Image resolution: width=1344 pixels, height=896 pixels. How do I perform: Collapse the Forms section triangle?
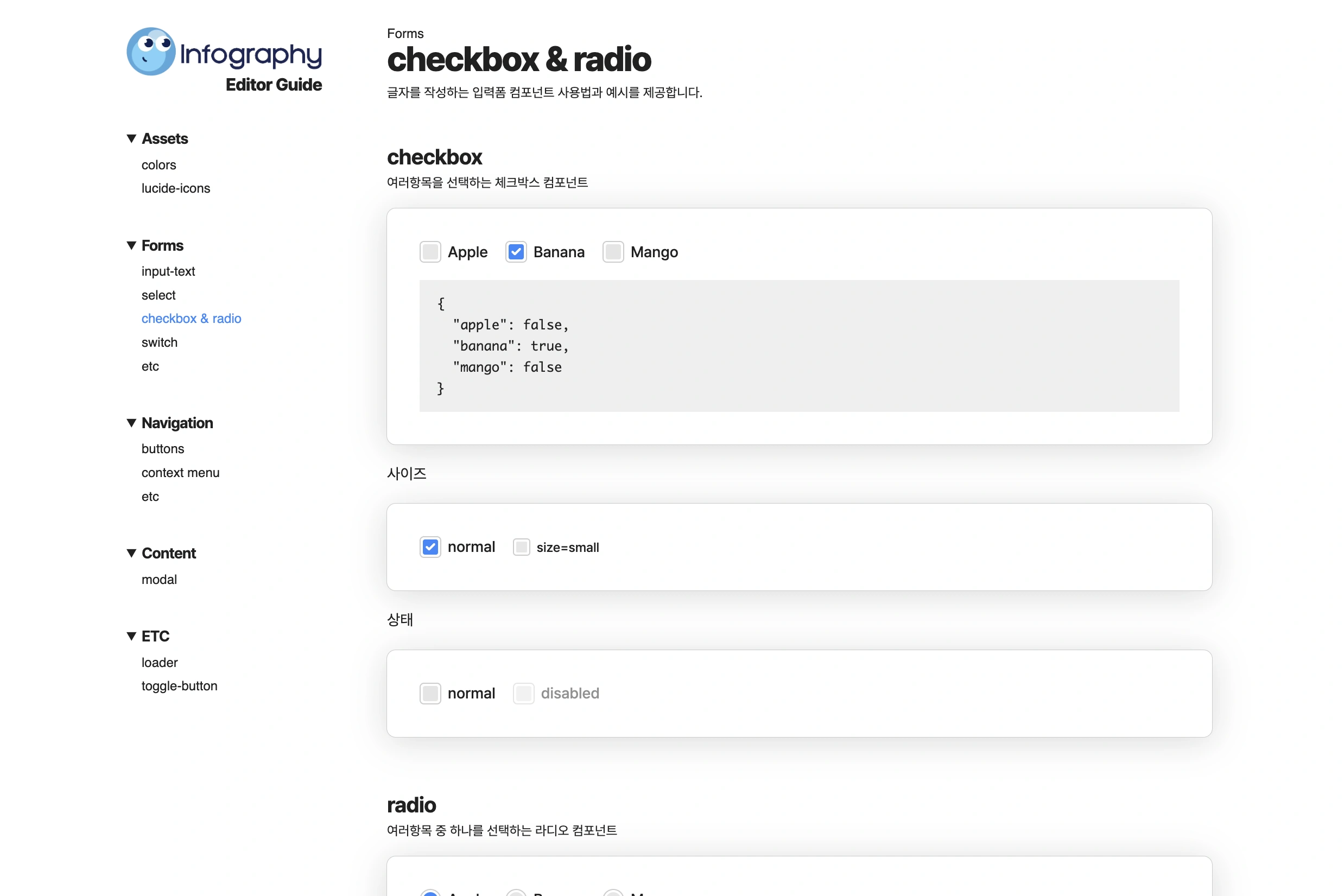[131, 246]
